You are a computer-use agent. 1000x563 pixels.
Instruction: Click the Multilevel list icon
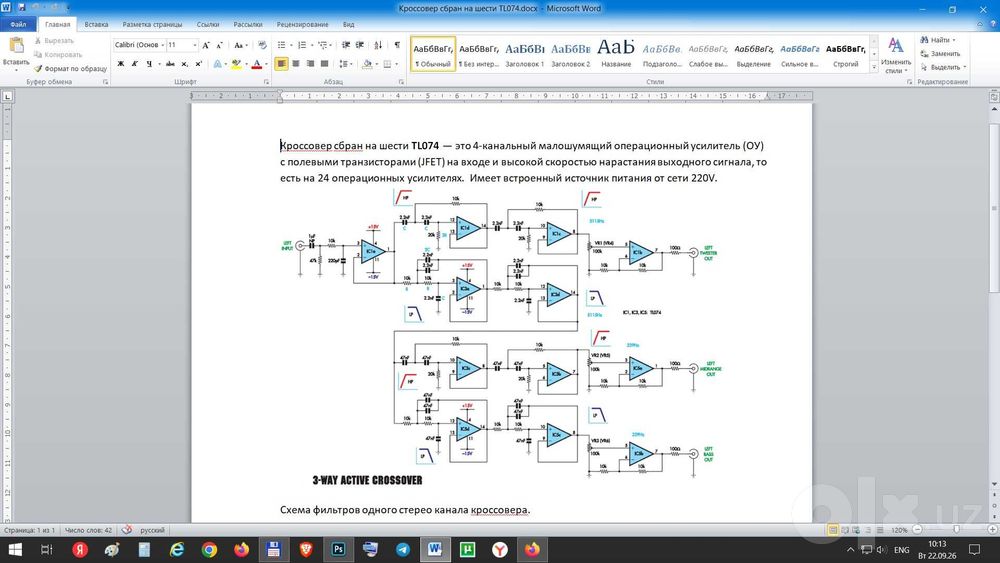(323, 45)
